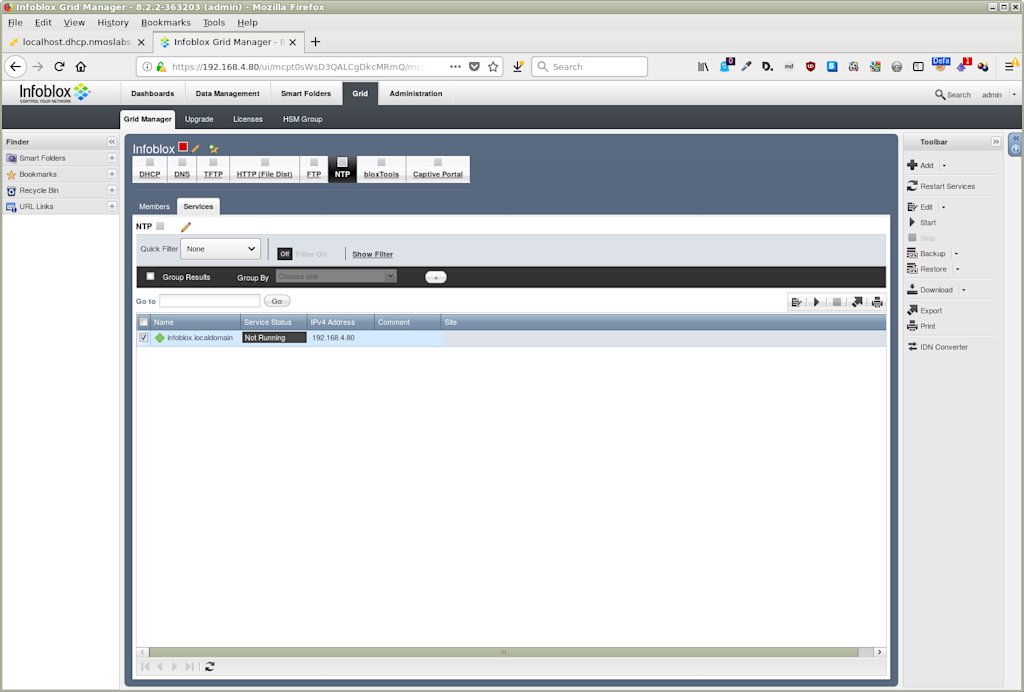Click the refresh icon in the table footer
The width and height of the screenshot is (1024, 692).
(x=210, y=667)
